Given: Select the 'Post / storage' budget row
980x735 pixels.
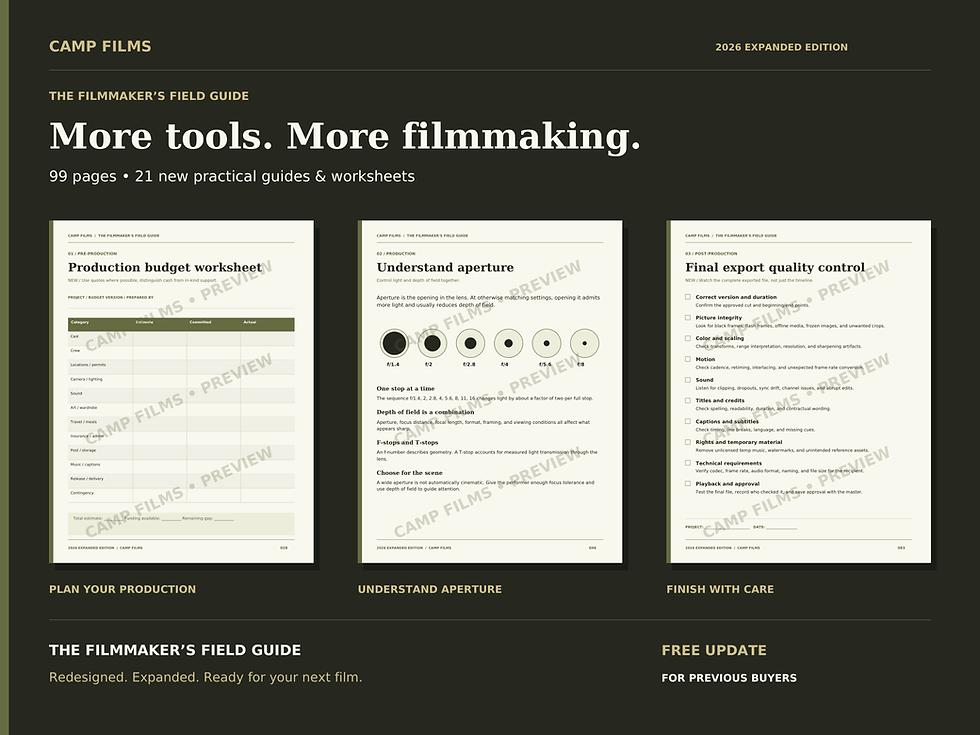Looking at the screenshot, I should point(181,452).
